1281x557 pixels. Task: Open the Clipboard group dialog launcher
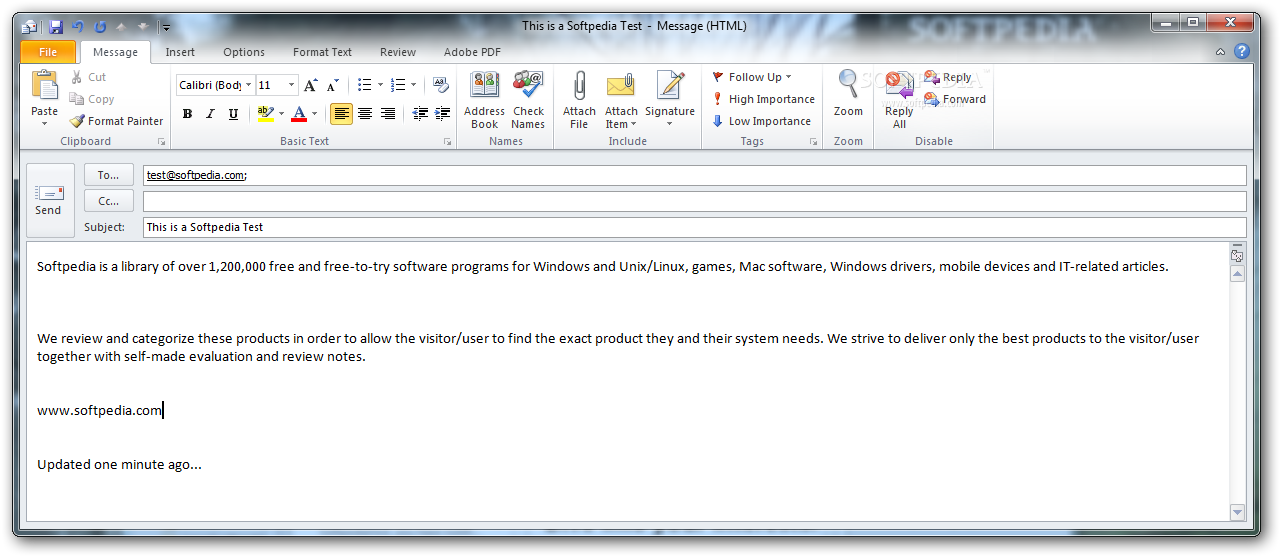[161, 142]
